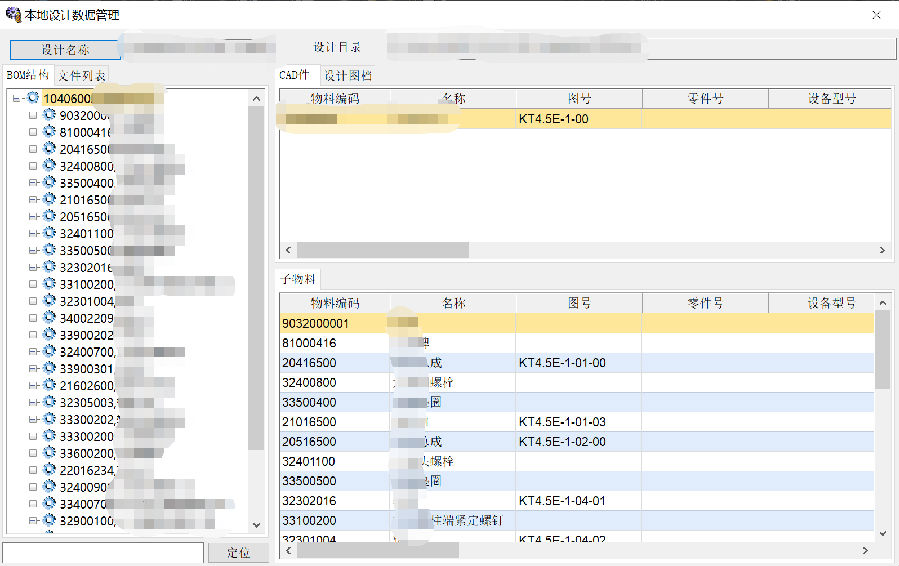Select the gear icon next to 81000416
Viewport: 899px width, 566px height.
pyautogui.click(x=49, y=131)
